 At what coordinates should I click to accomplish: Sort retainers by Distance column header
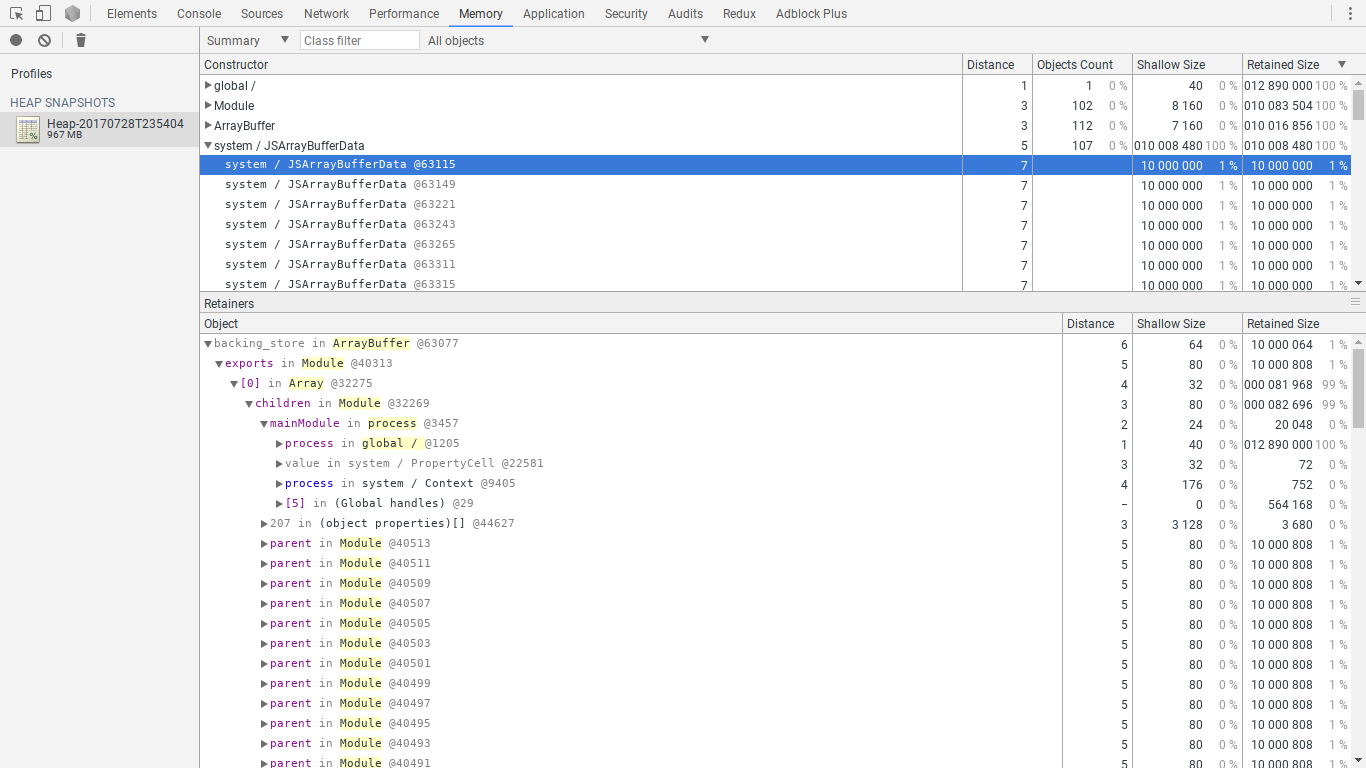coord(1097,323)
